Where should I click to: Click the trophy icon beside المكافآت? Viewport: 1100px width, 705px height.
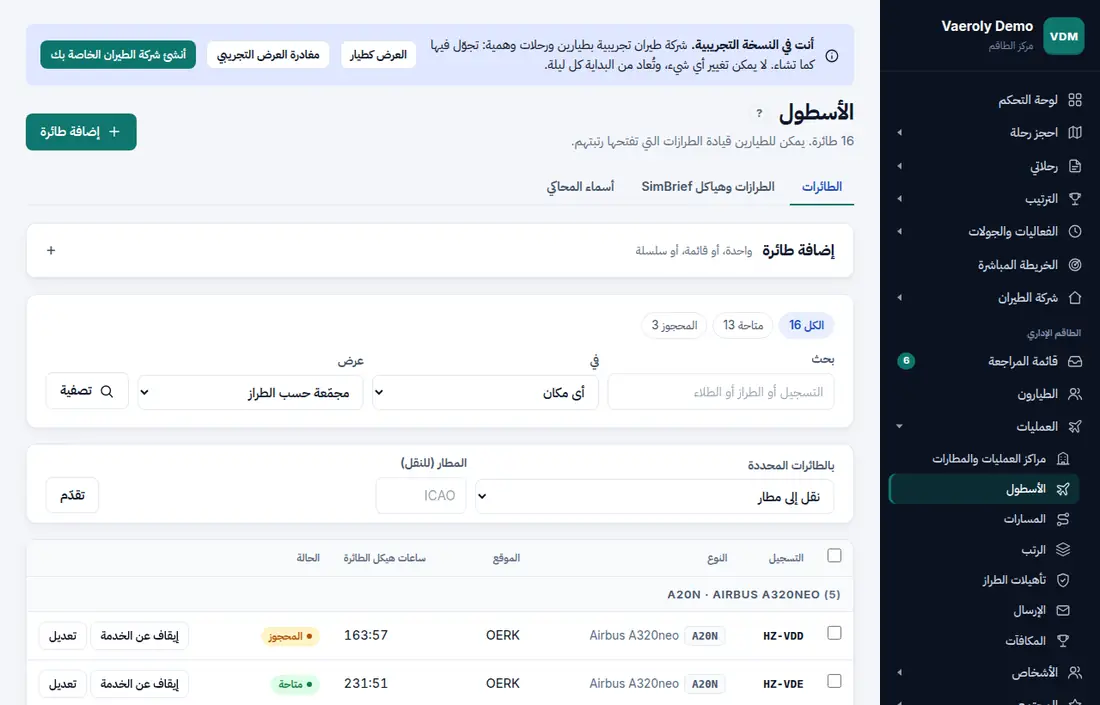click(1063, 640)
